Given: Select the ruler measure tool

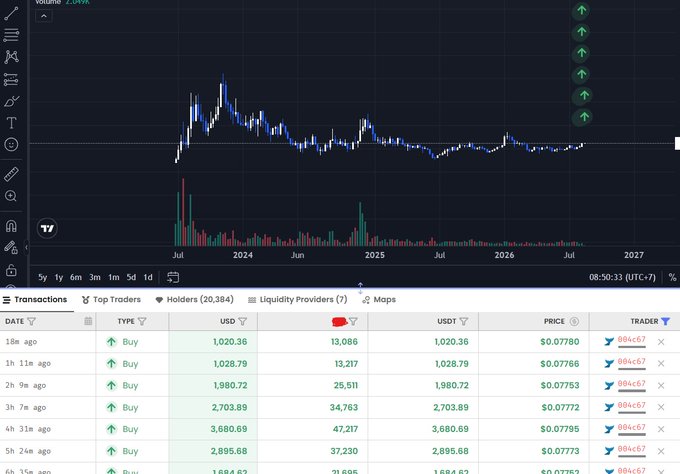Looking at the screenshot, I should (x=11, y=174).
